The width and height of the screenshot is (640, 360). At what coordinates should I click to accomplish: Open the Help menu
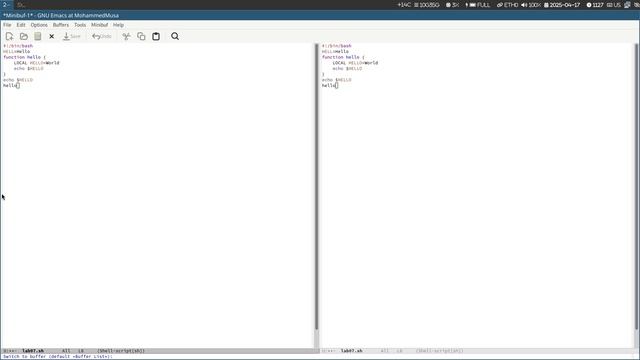coord(118,25)
